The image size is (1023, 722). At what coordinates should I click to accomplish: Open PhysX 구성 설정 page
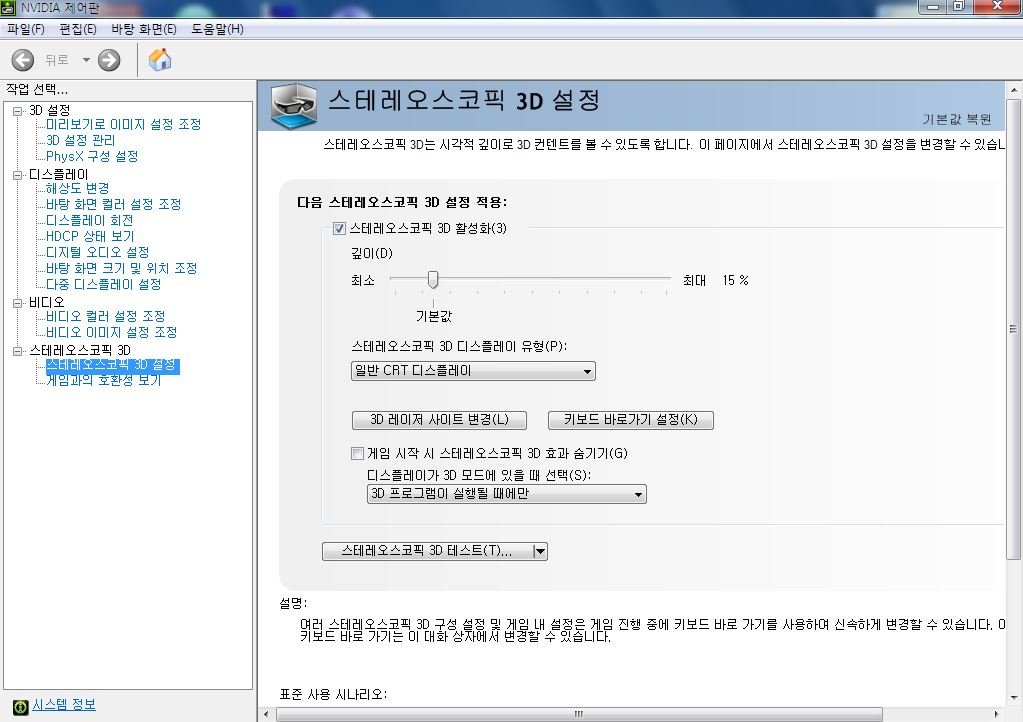(92, 157)
